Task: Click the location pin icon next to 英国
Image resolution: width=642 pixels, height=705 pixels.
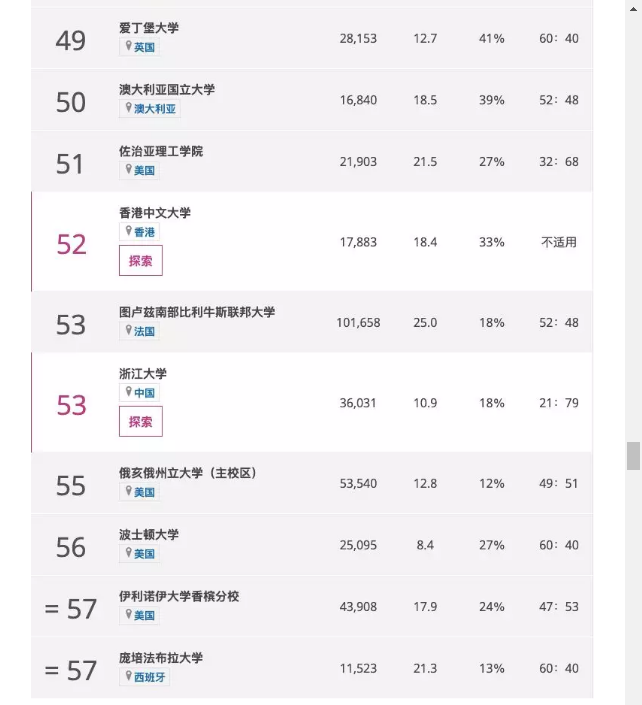Action: click(x=129, y=46)
